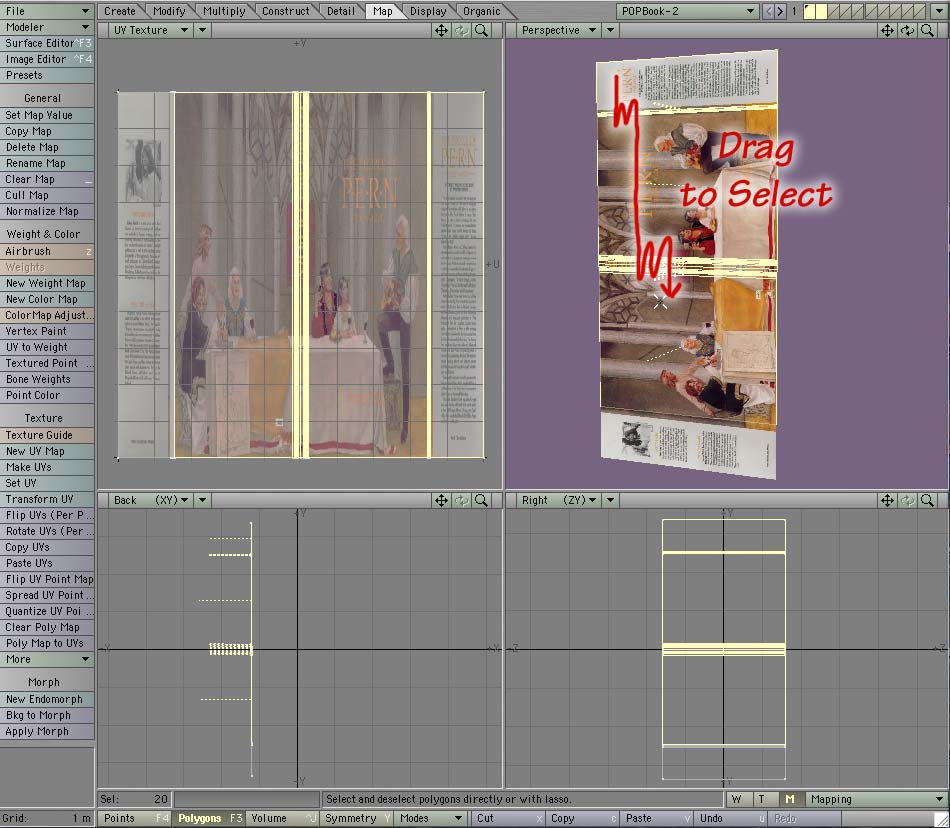
Task: Click the Cut button
Action: pos(507,818)
